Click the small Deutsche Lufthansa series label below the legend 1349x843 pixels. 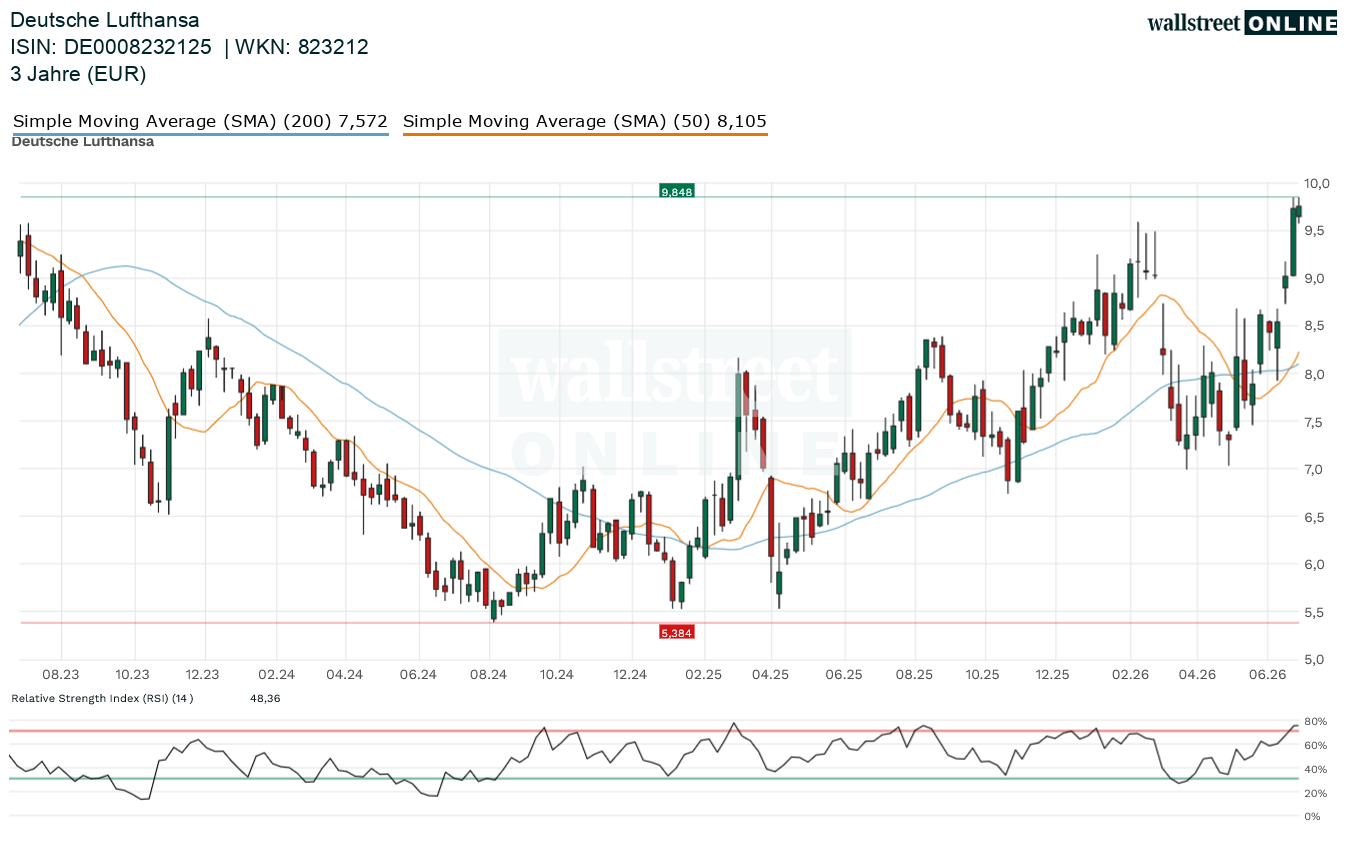tap(83, 142)
